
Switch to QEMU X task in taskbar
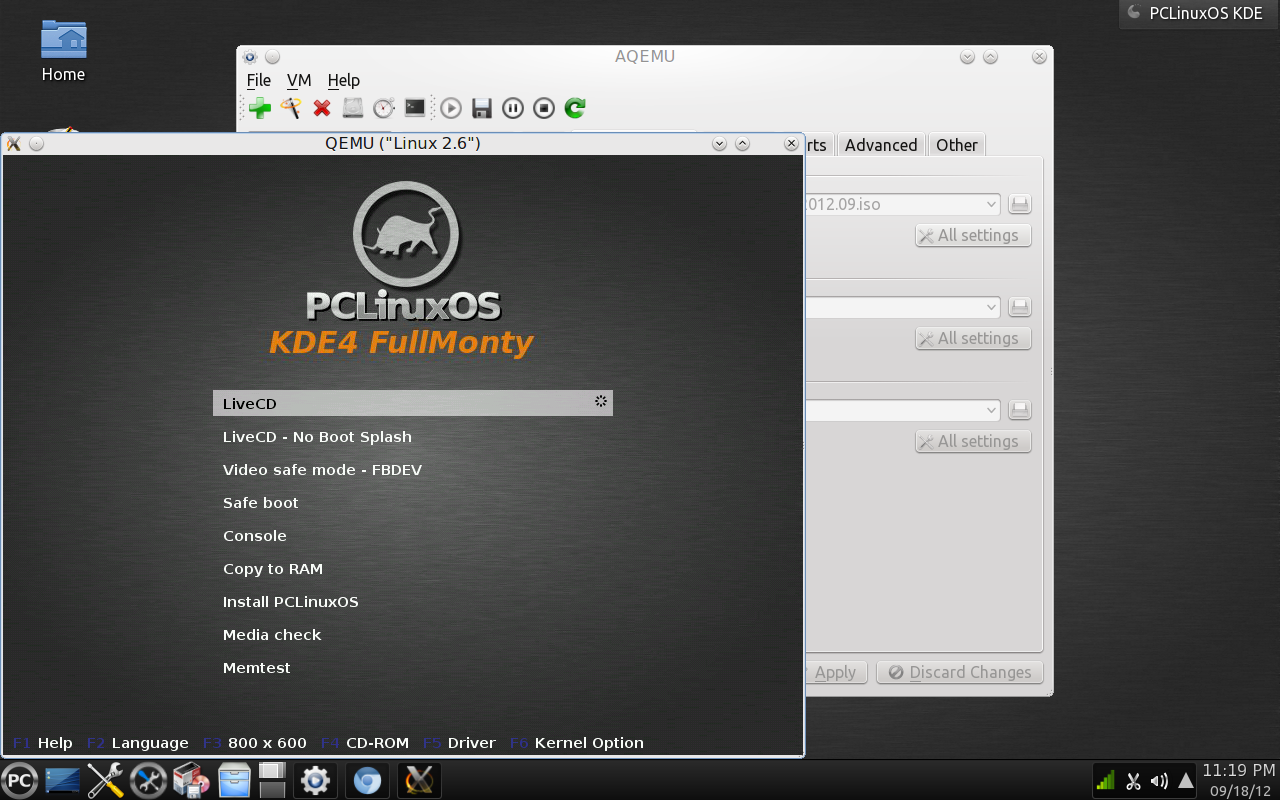click(x=419, y=780)
